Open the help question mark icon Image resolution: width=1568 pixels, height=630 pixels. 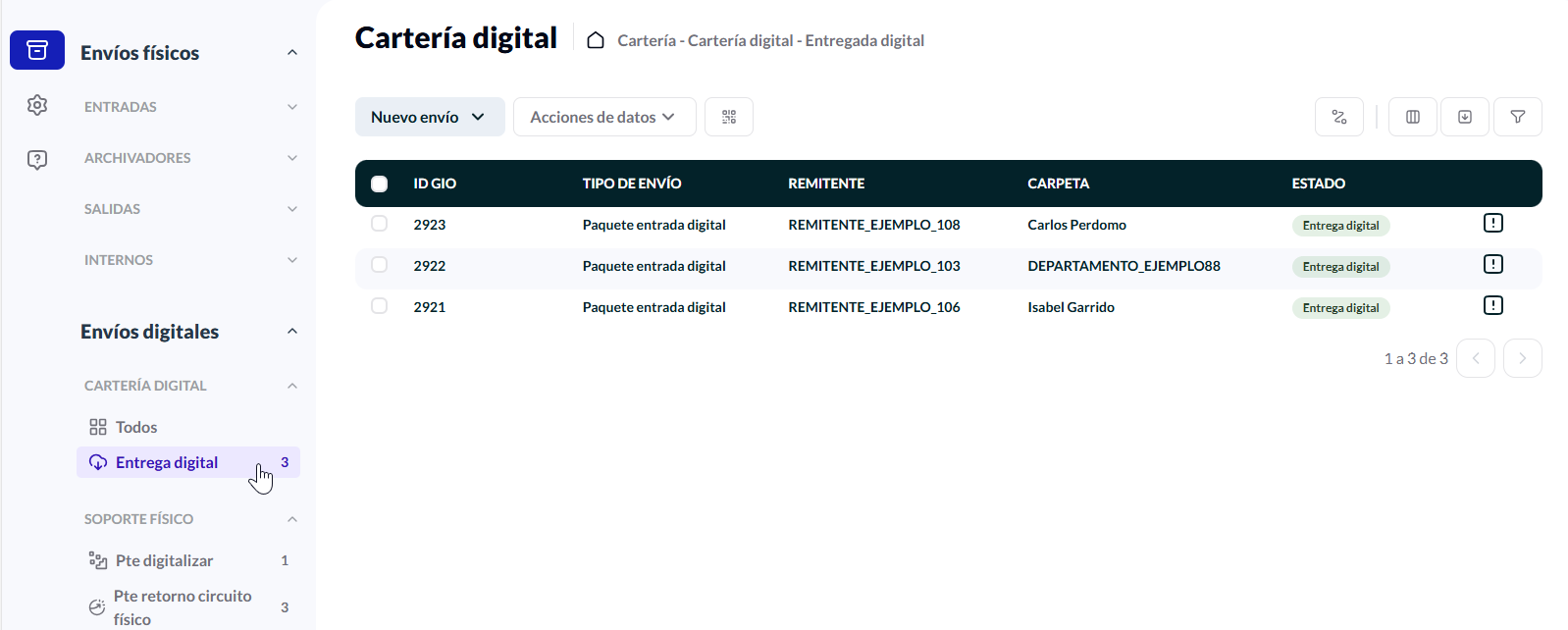tap(37, 159)
